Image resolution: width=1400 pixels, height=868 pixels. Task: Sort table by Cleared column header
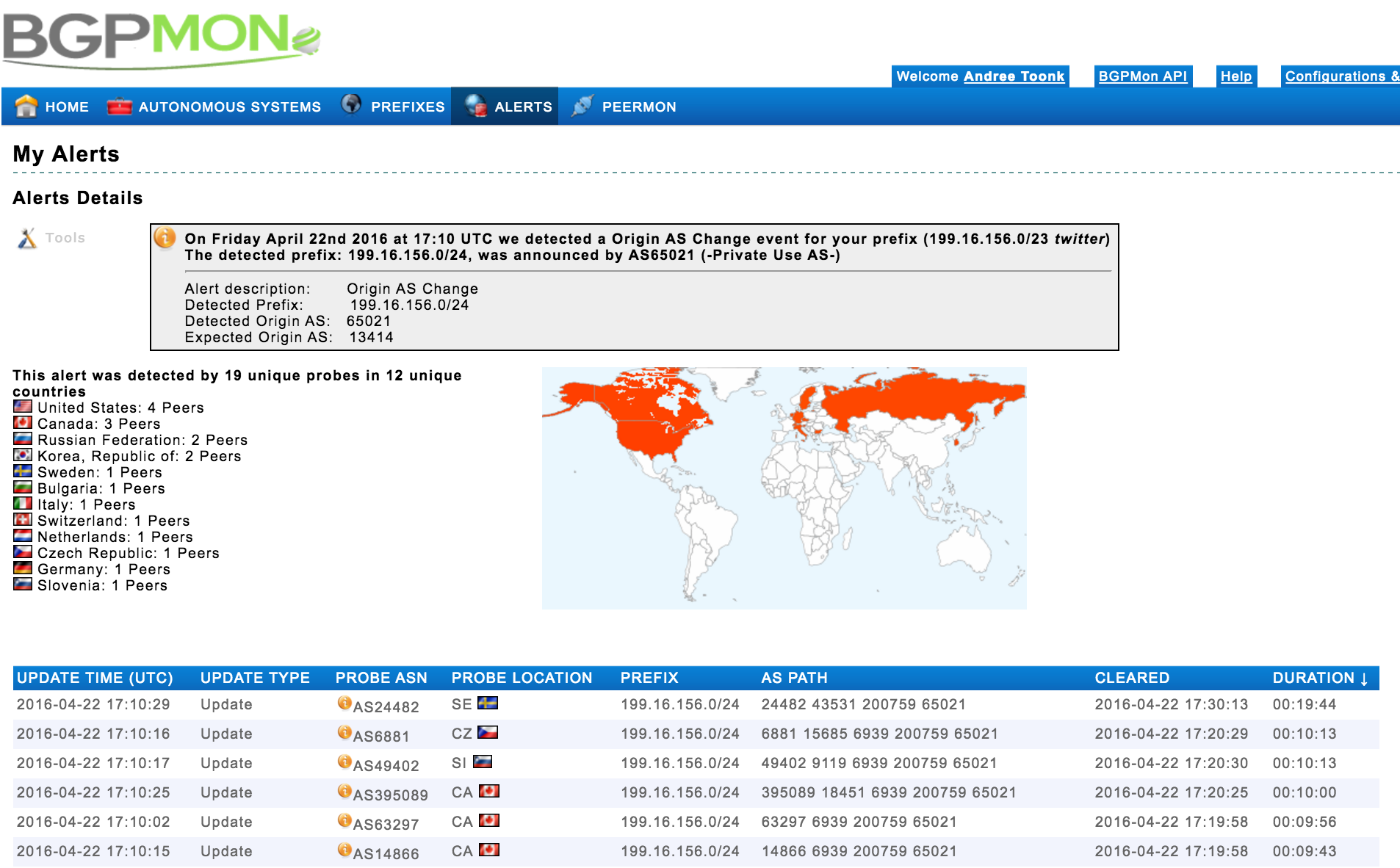coord(1131,678)
